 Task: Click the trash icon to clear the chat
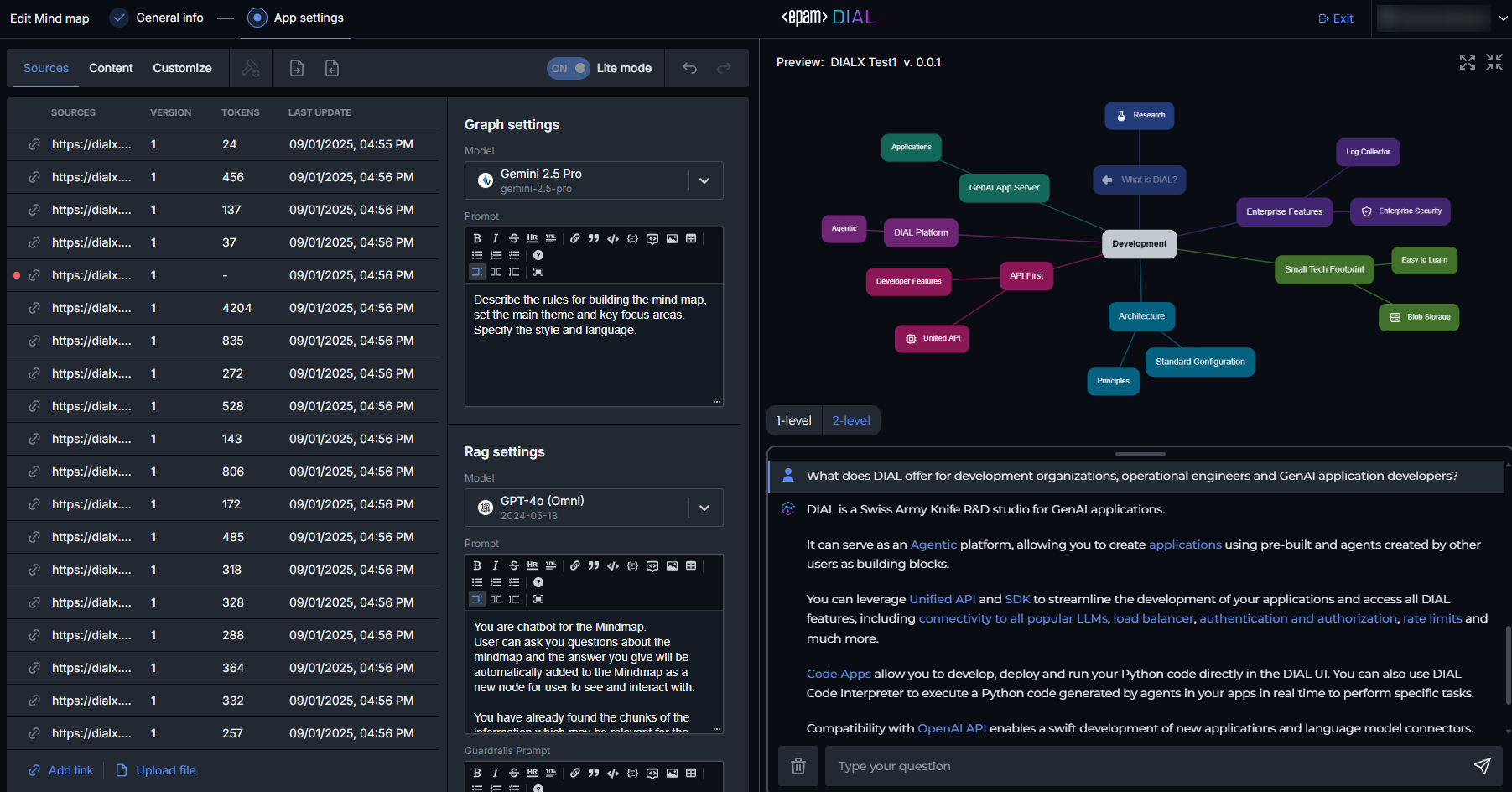pyautogui.click(x=798, y=766)
